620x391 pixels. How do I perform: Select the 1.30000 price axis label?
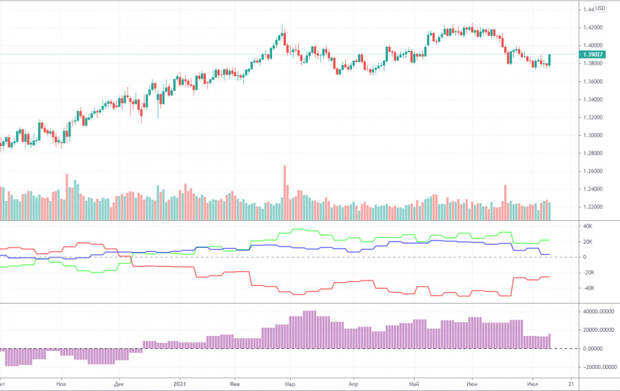(593, 135)
